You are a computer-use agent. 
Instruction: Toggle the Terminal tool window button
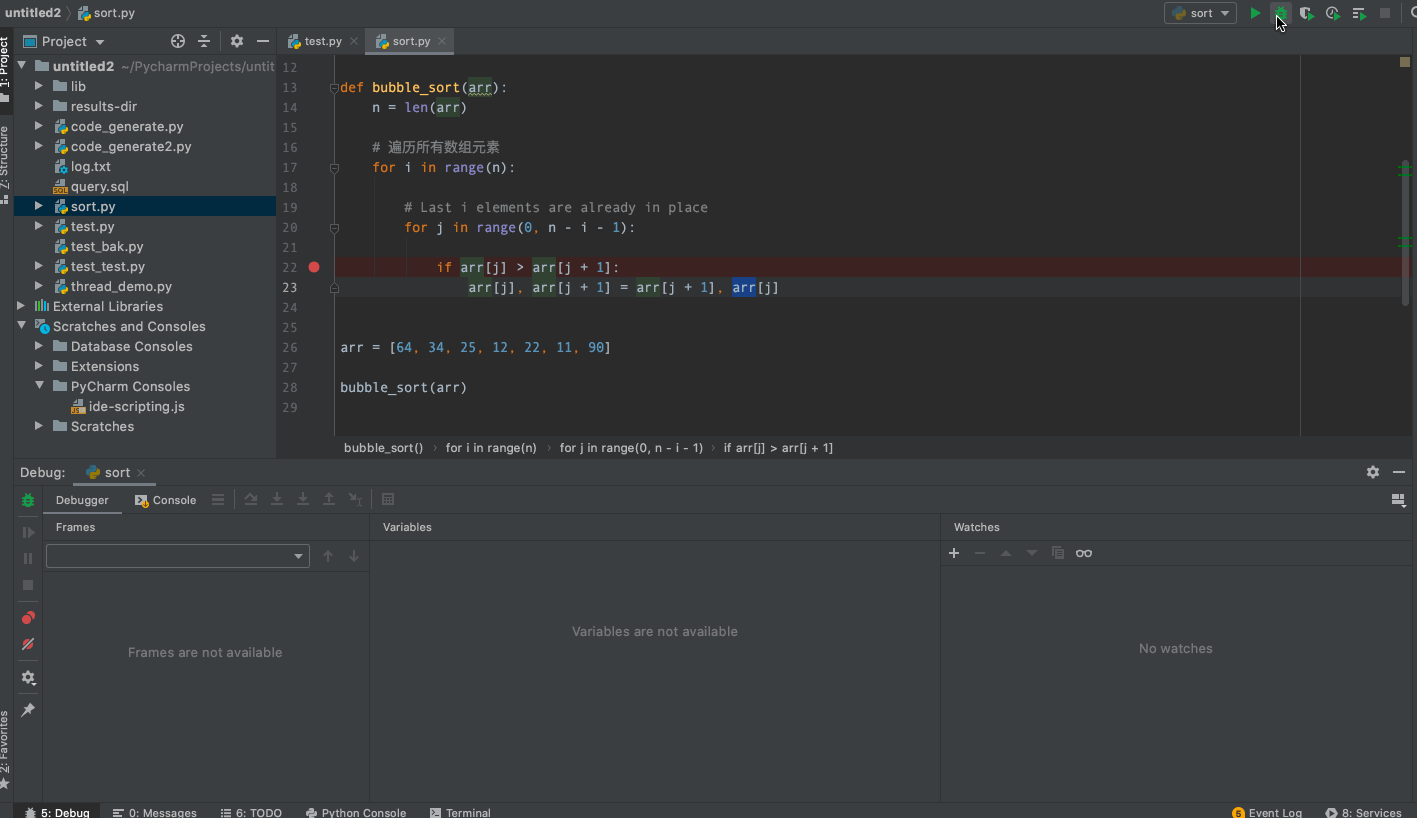460,812
